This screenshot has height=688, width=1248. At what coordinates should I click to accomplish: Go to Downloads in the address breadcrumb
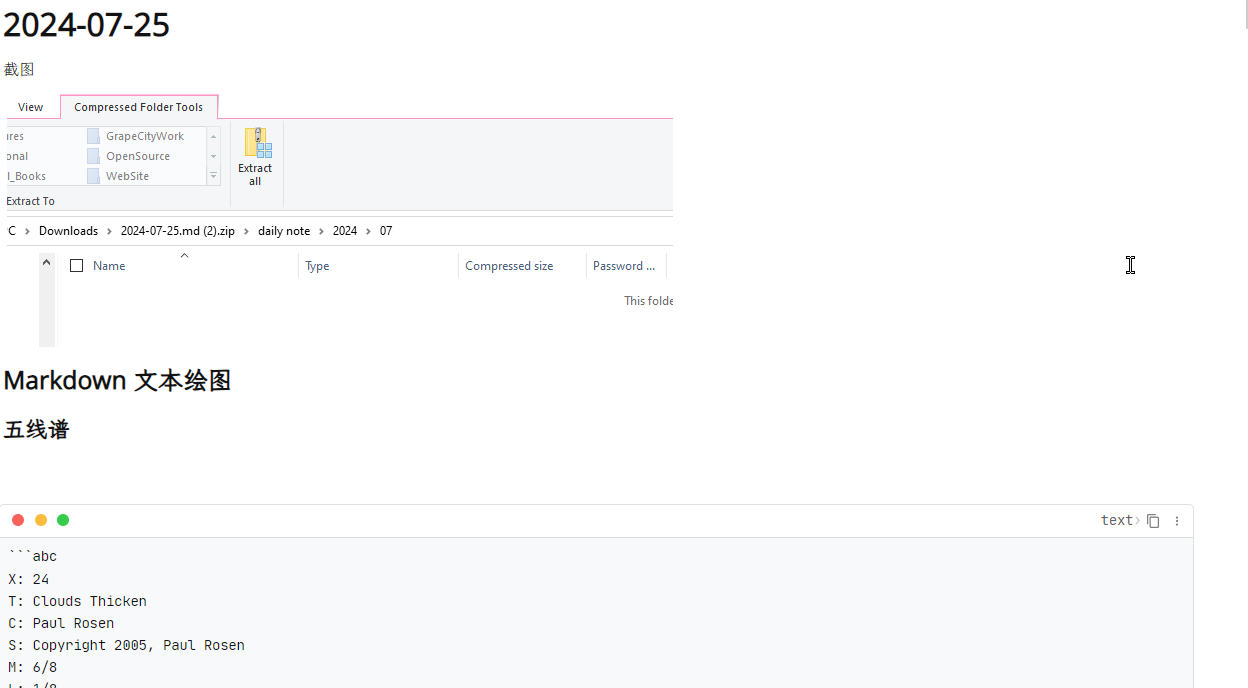point(68,231)
